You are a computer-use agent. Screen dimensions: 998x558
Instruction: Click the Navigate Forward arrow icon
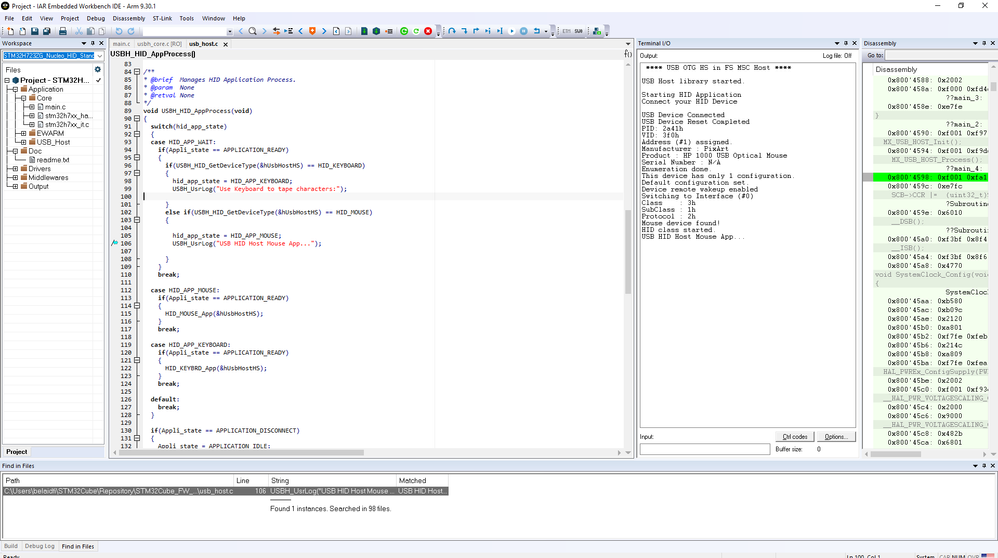[348, 31]
